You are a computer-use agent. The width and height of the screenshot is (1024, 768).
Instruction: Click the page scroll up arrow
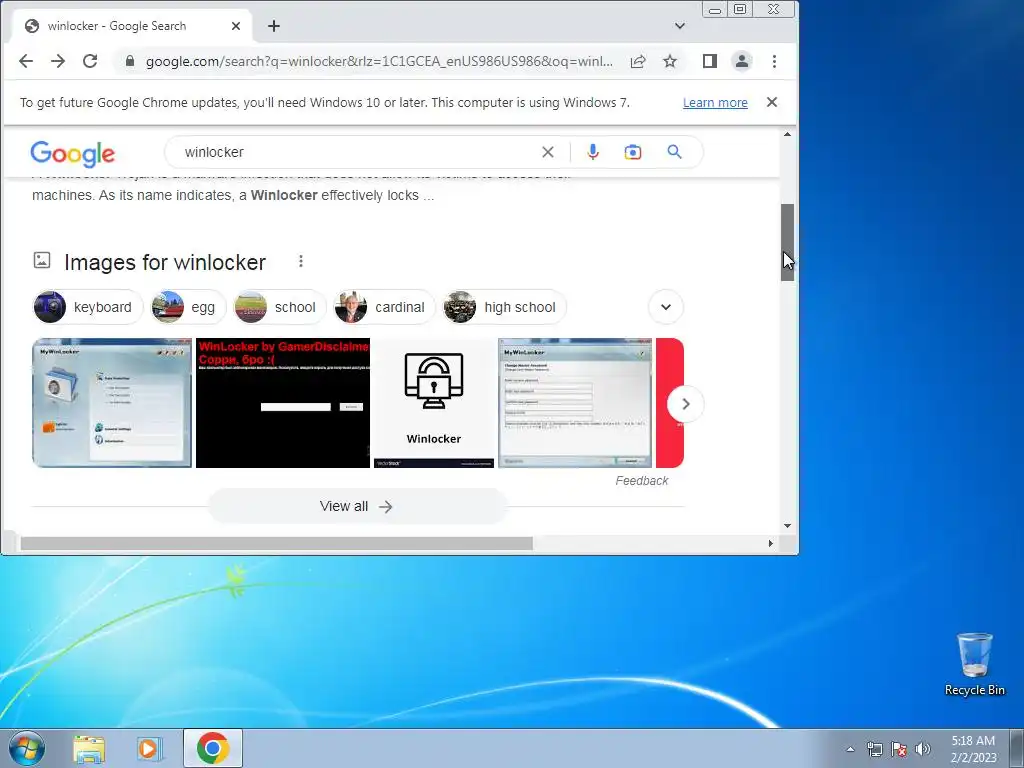788,135
